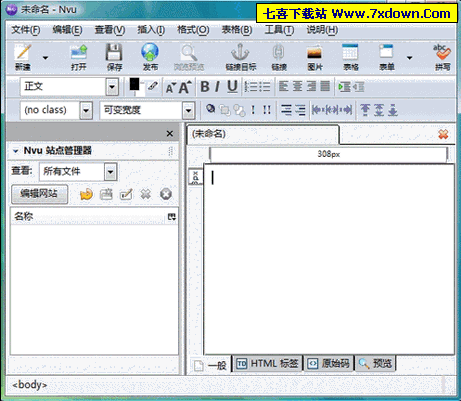Click the new folder icon in site manager
This screenshot has width=461, height=401.
tap(106, 194)
